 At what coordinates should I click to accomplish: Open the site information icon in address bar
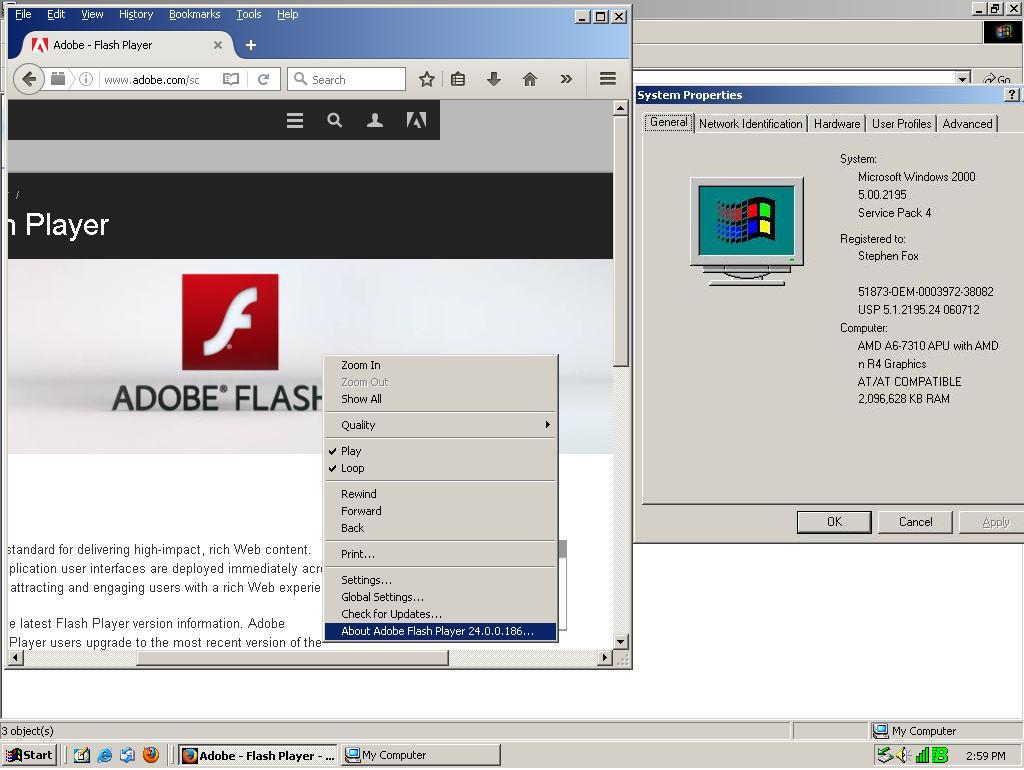86,80
